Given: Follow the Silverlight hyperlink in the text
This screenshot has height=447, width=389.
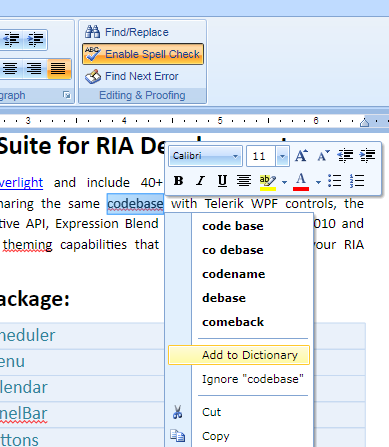Looking at the screenshot, I should [21, 183].
